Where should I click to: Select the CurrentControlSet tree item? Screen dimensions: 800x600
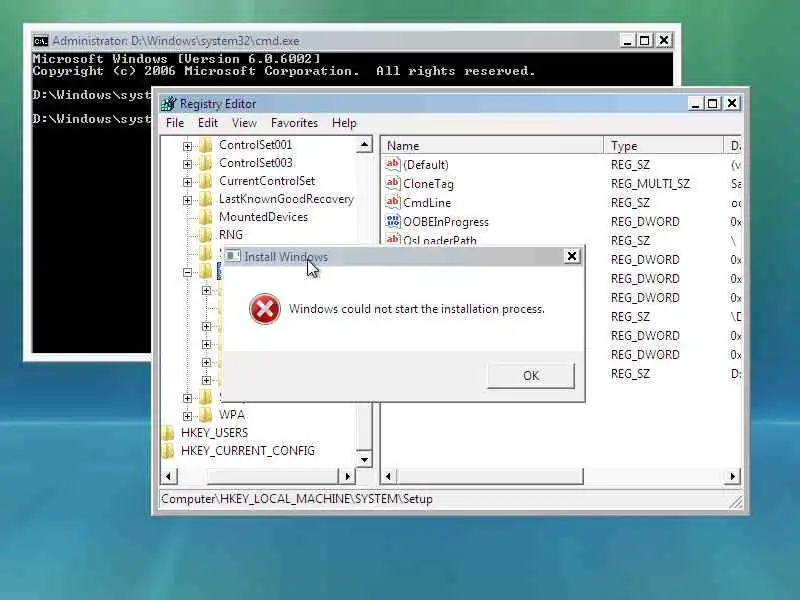(267, 181)
